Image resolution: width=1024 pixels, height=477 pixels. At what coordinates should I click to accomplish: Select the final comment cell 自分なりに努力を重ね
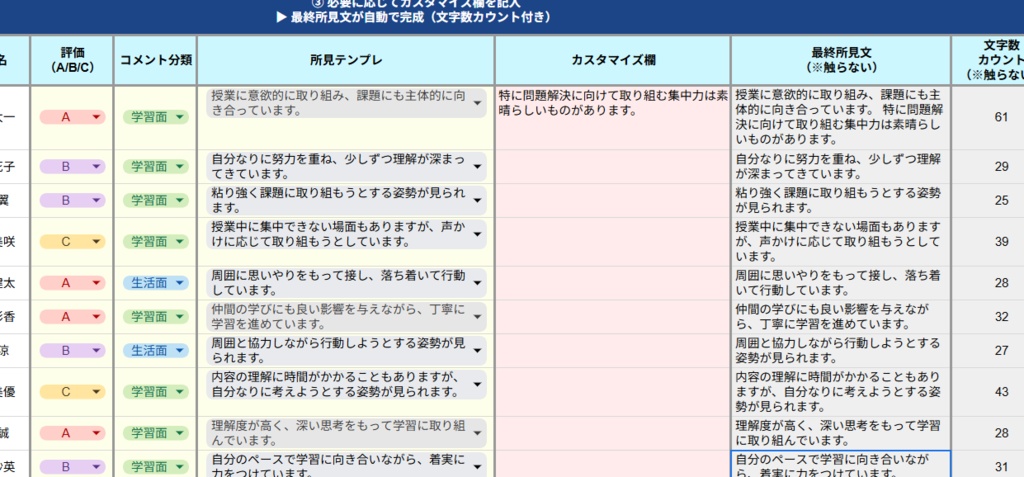[840, 167]
